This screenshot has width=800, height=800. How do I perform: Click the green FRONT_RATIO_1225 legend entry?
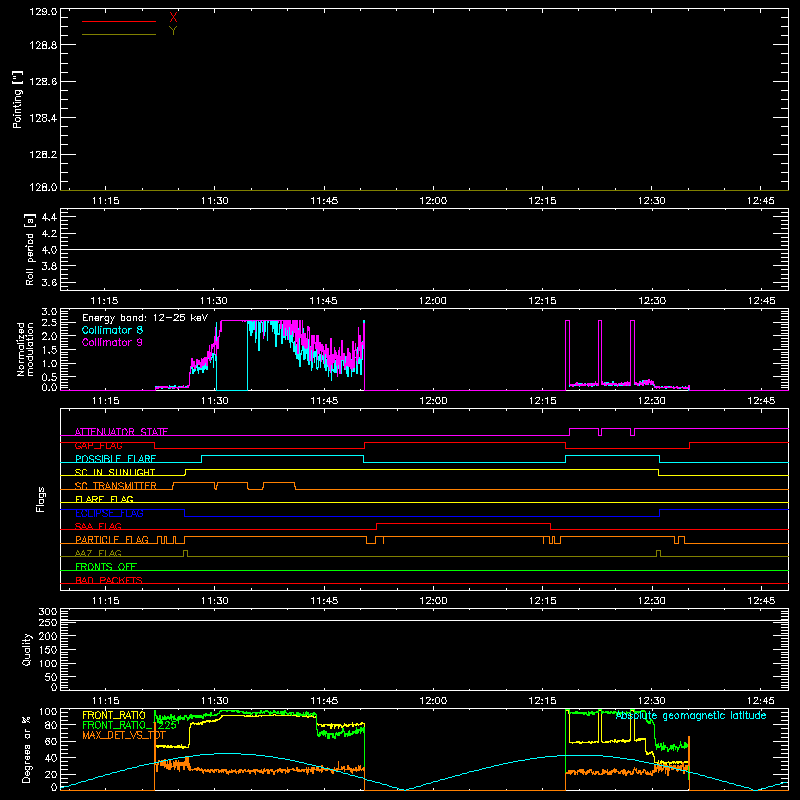point(130,726)
